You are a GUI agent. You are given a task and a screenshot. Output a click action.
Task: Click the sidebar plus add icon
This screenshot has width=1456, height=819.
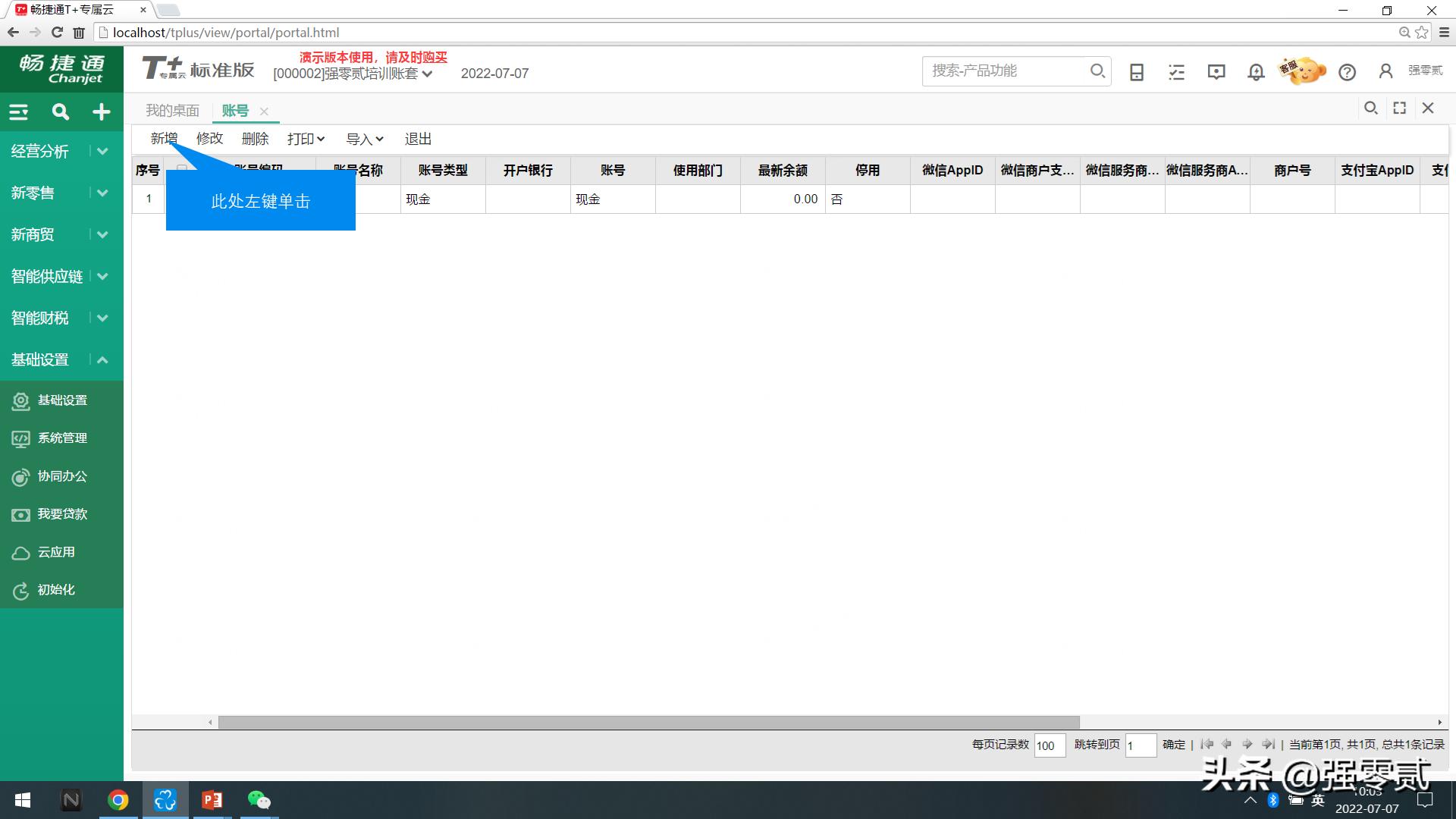point(101,112)
